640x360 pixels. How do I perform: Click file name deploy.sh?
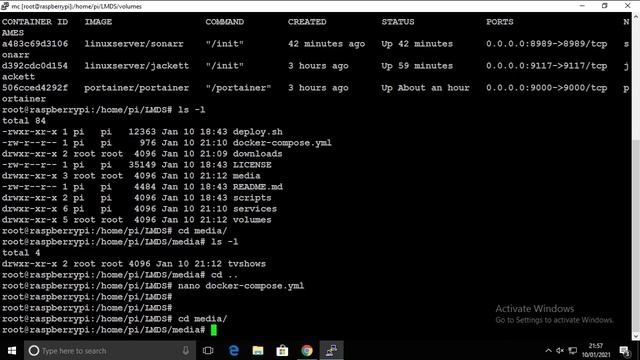[x=258, y=132]
